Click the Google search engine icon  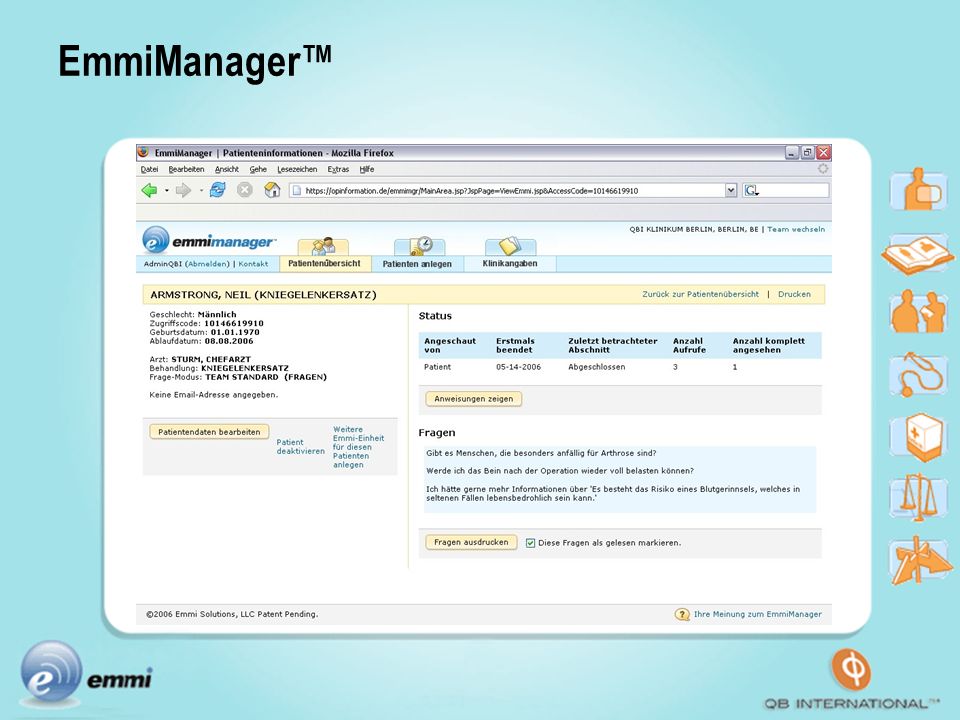click(752, 190)
